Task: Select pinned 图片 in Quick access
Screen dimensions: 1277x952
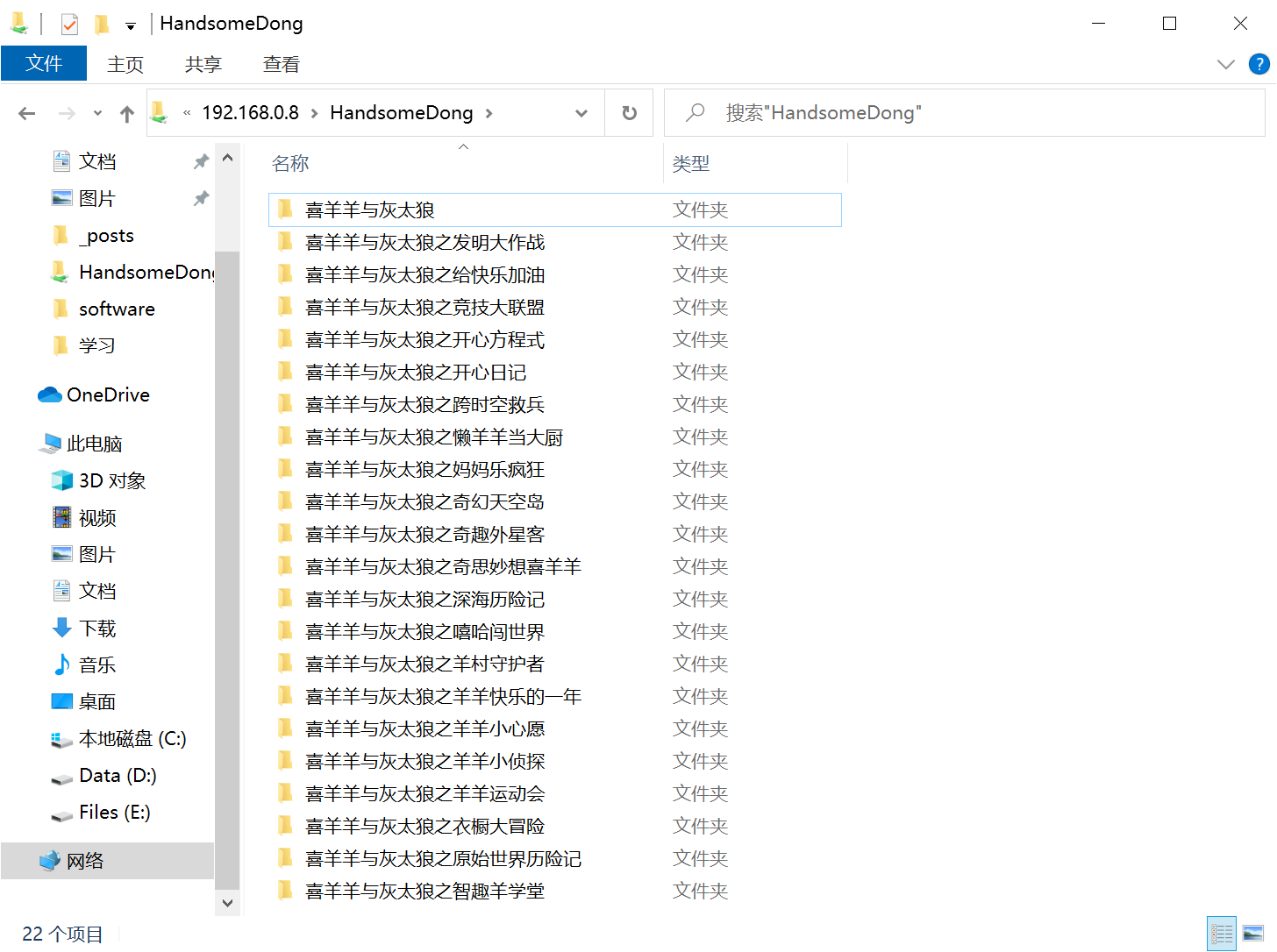Action: 97,199
